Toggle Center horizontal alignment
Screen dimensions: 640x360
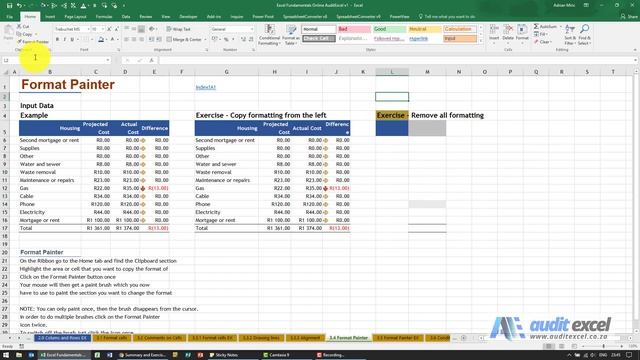pyautogui.click(x=134, y=40)
